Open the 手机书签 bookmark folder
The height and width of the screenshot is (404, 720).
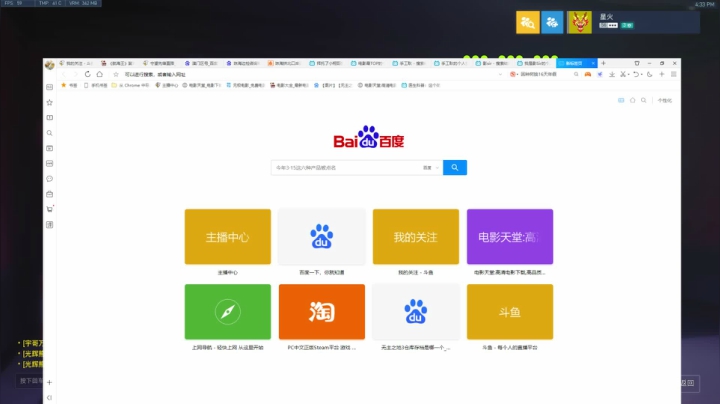(x=96, y=85)
